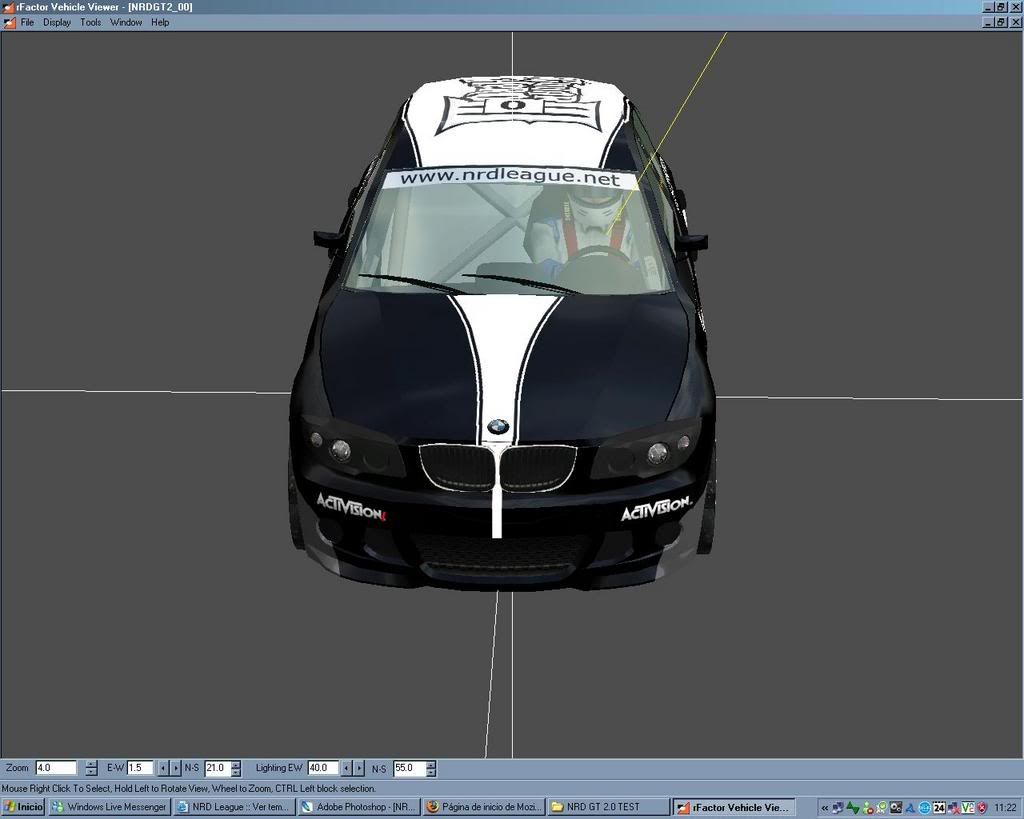This screenshot has height=819, width=1024.
Task: Switch to Adobe Photoshop in the taskbar
Action: tap(358, 807)
